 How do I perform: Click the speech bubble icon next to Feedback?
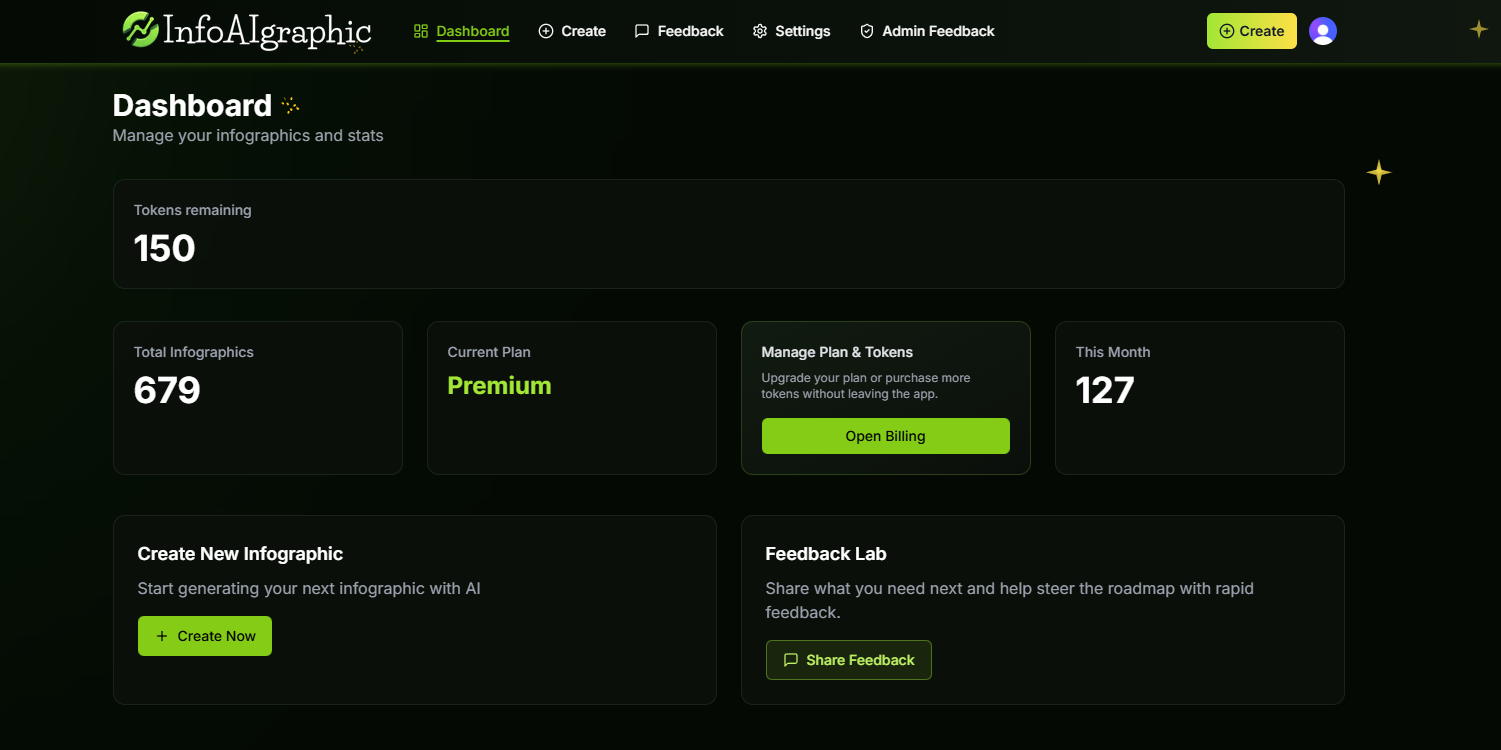641,31
